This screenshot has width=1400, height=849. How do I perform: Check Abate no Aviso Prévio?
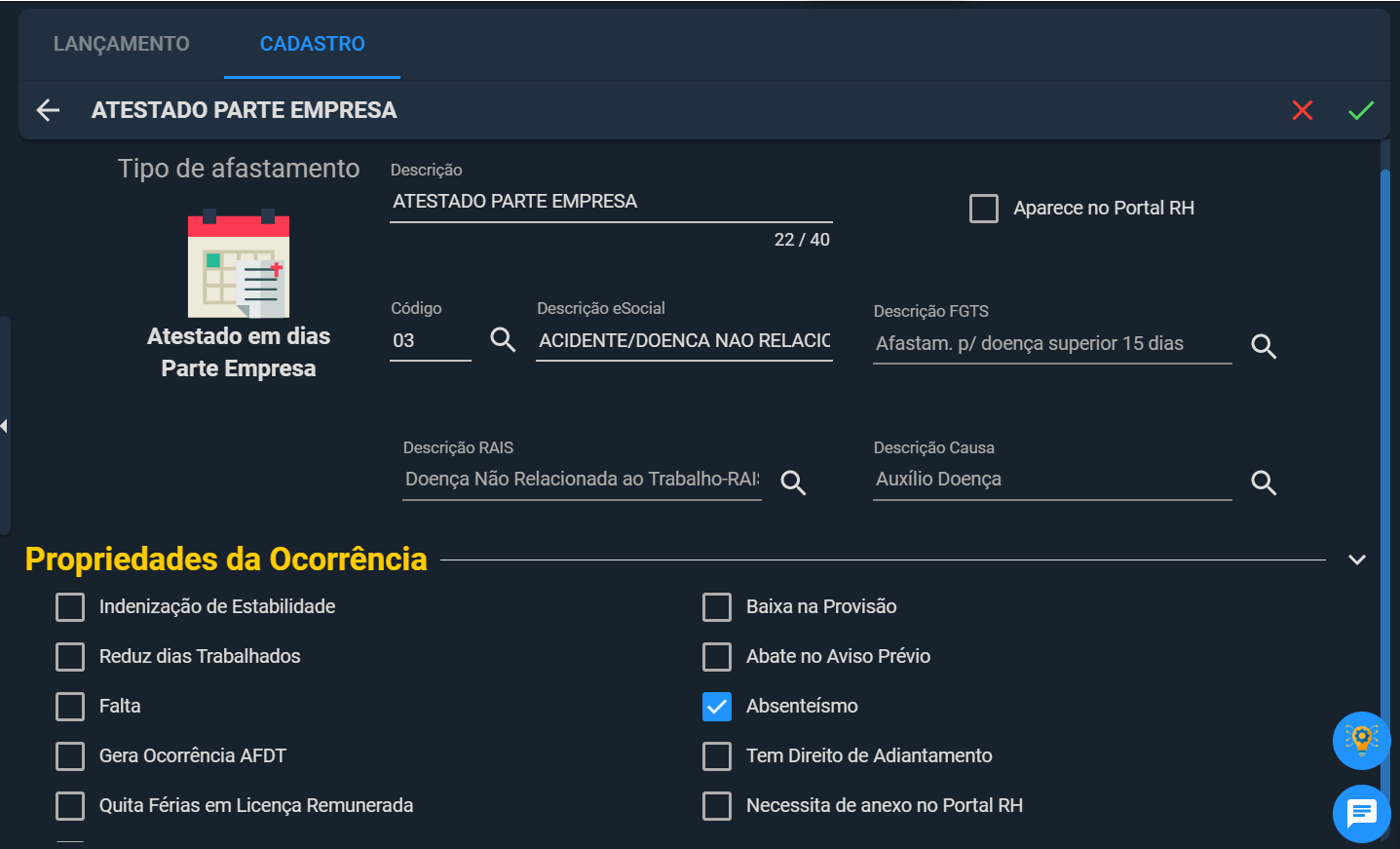pyautogui.click(x=717, y=656)
